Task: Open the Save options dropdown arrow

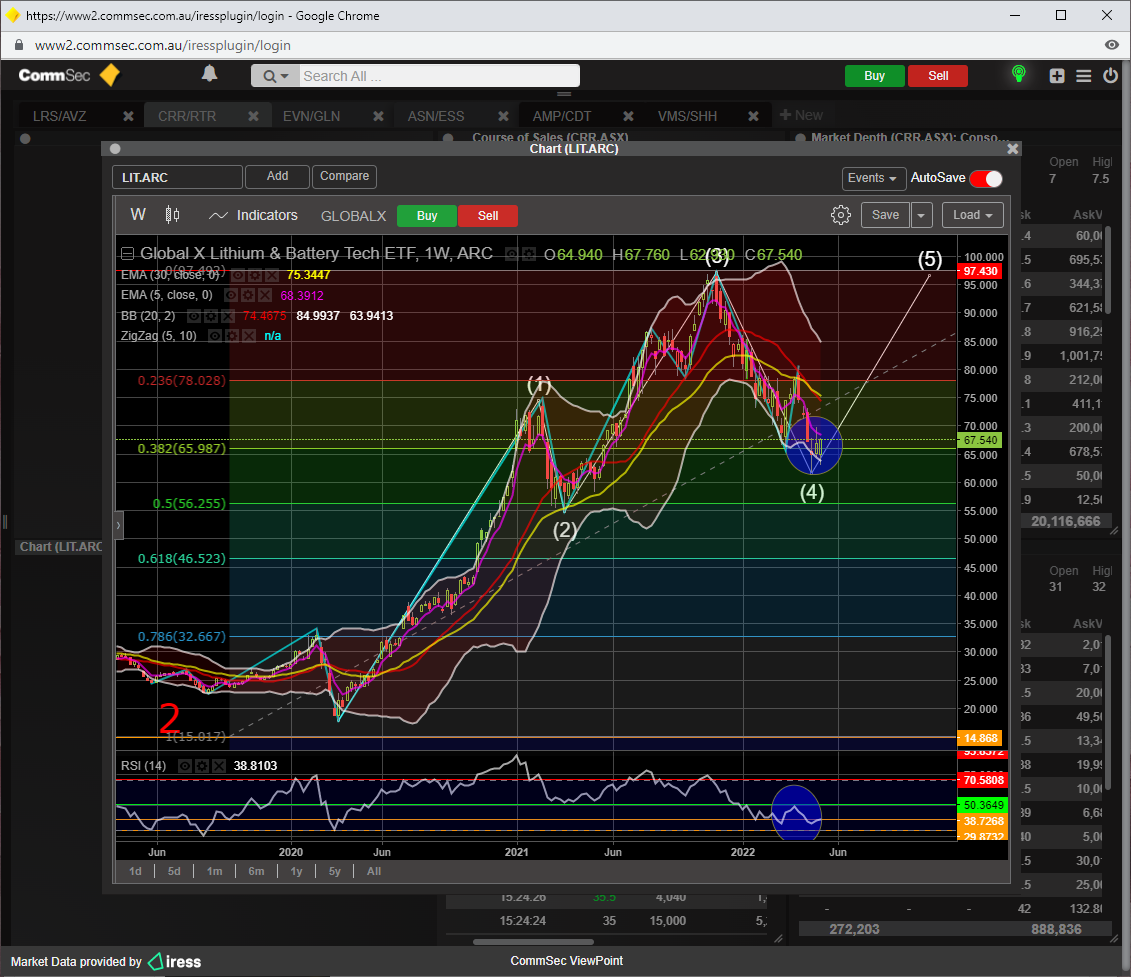Action: (922, 215)
